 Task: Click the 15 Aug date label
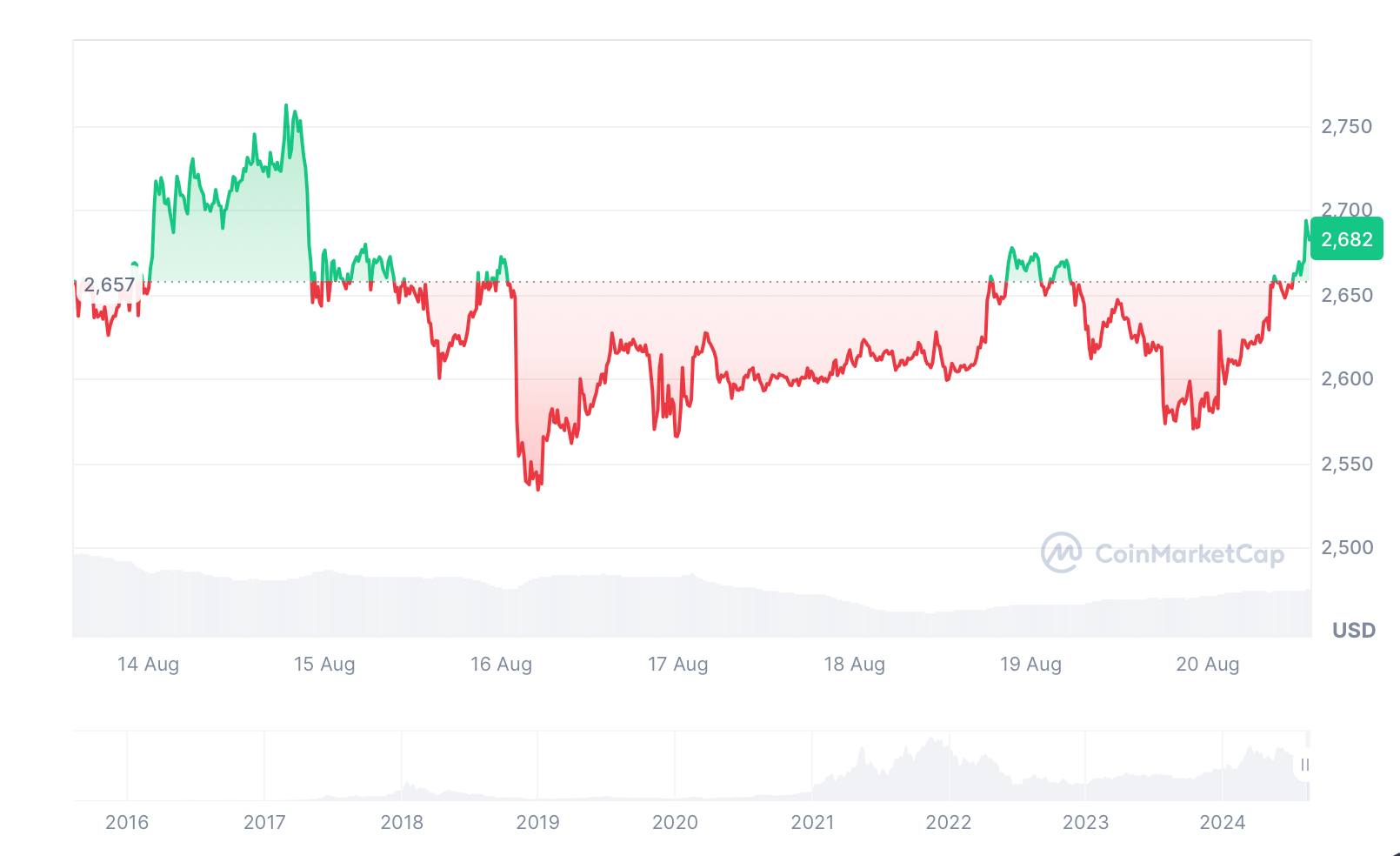coord(324,664)
